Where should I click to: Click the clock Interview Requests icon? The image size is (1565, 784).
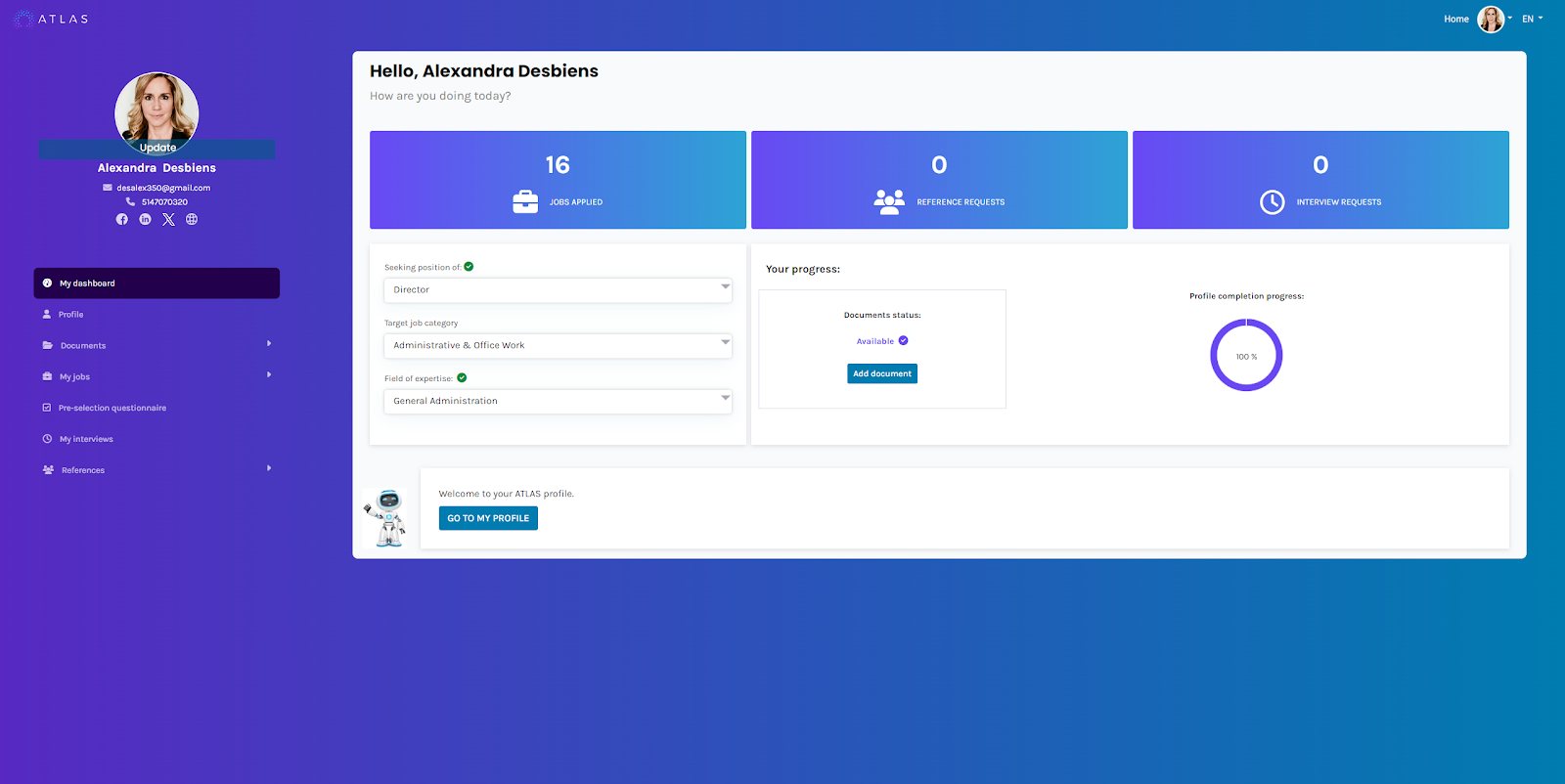tap(1272, 201)
